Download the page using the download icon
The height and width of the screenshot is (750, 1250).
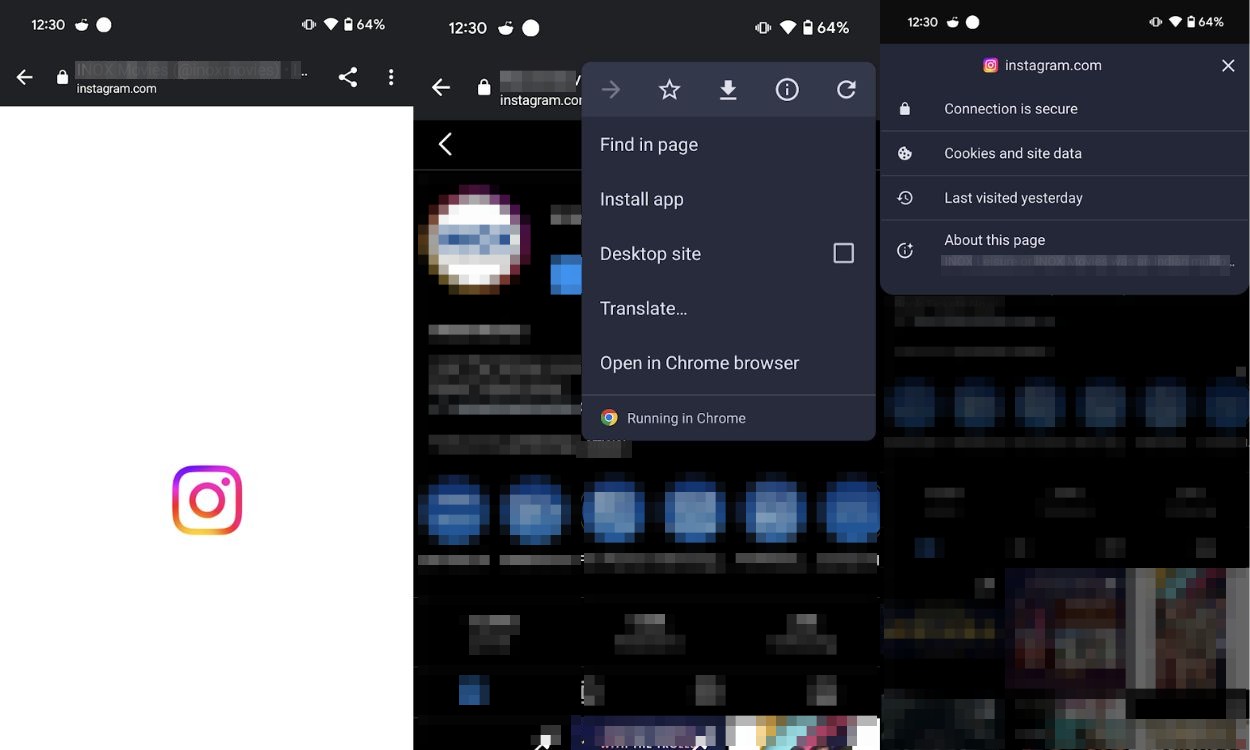(728, 90)
